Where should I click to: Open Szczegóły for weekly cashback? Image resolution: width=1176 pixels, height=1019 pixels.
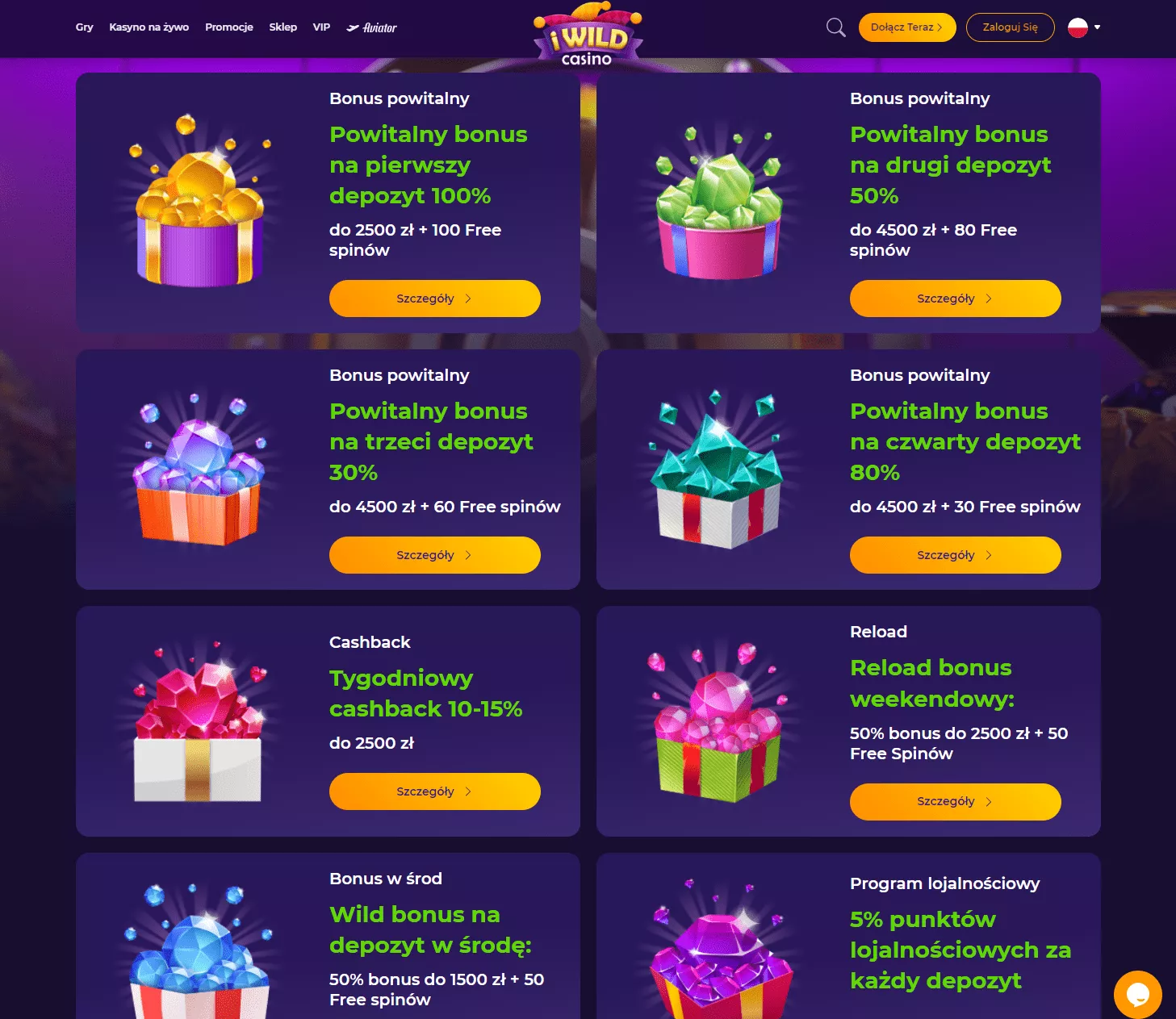pyautogui.click(x=435, y=791)
